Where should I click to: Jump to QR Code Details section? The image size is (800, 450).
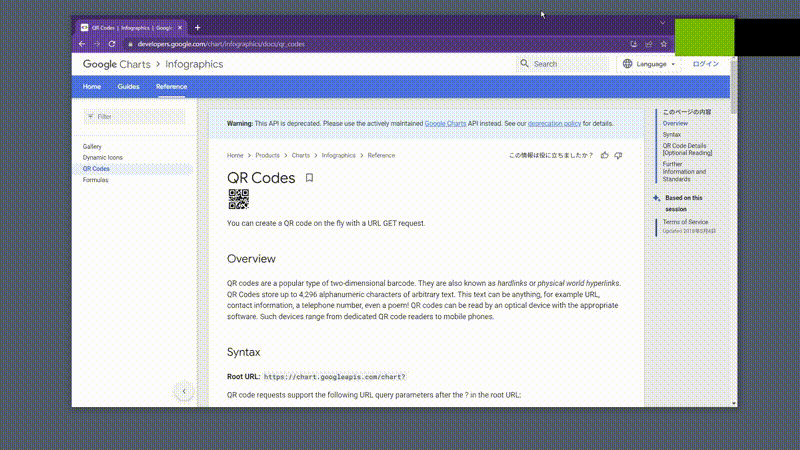[687, 149]
